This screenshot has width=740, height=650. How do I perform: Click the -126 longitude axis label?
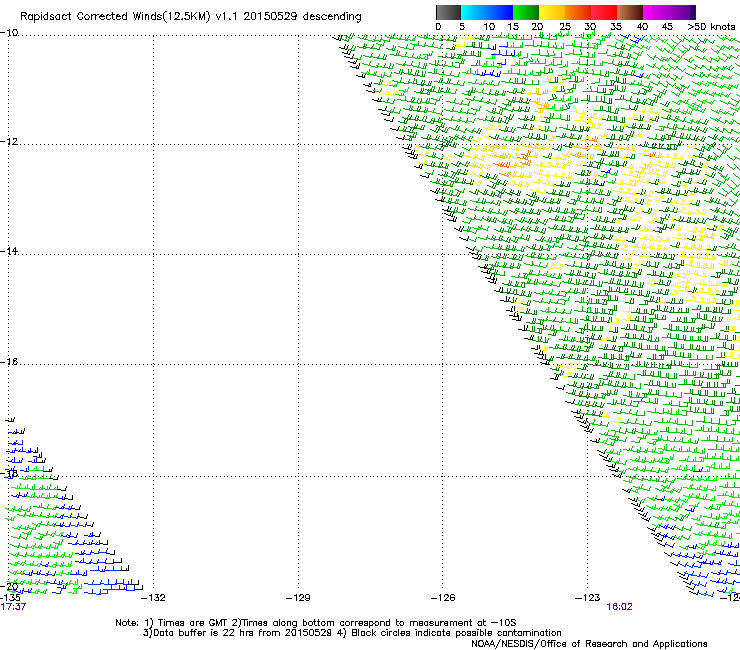[443, 598]
